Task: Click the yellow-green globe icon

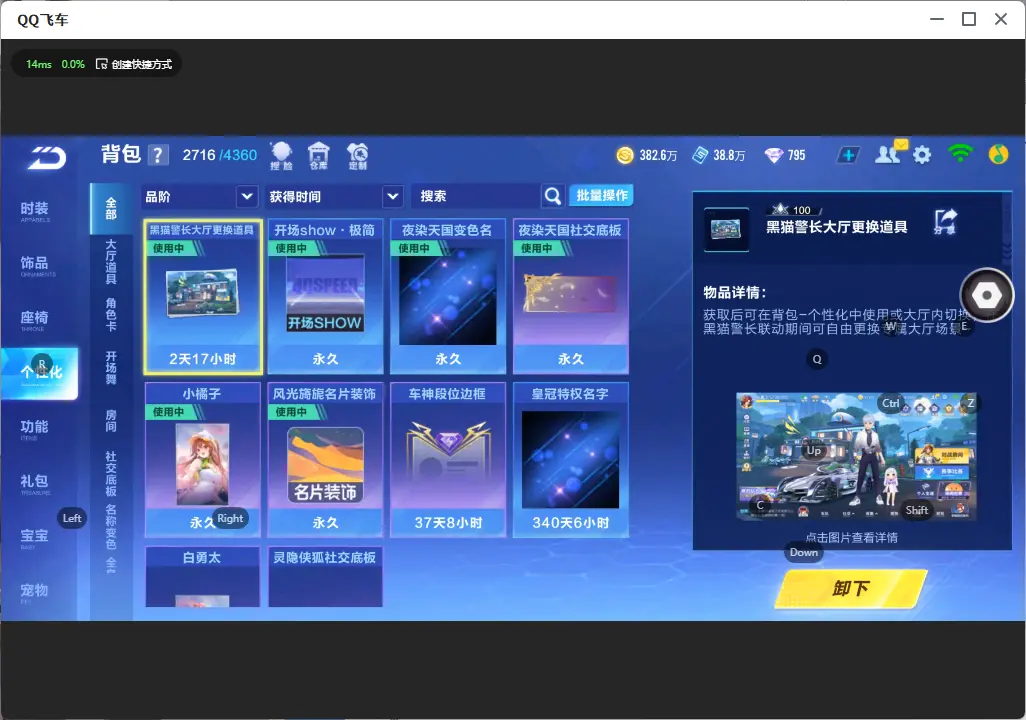Action: click(998, 154)
